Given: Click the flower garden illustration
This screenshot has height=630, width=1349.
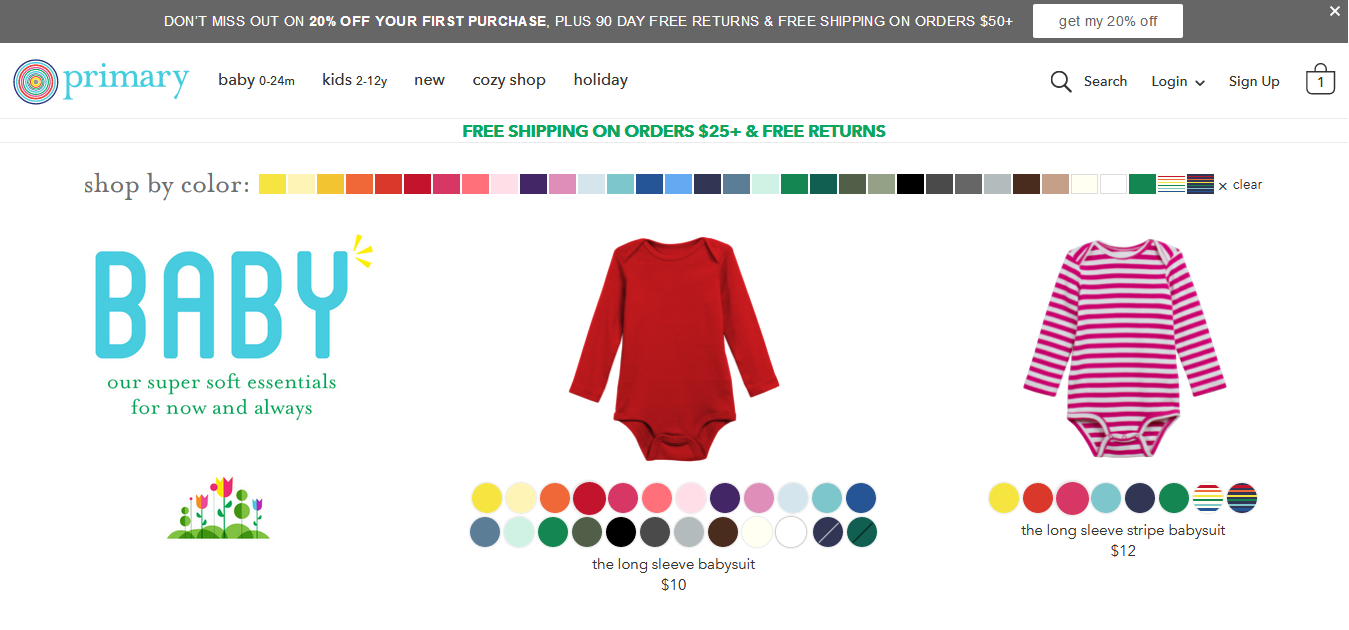Looking at the screenshot, I should coord(218,508).
